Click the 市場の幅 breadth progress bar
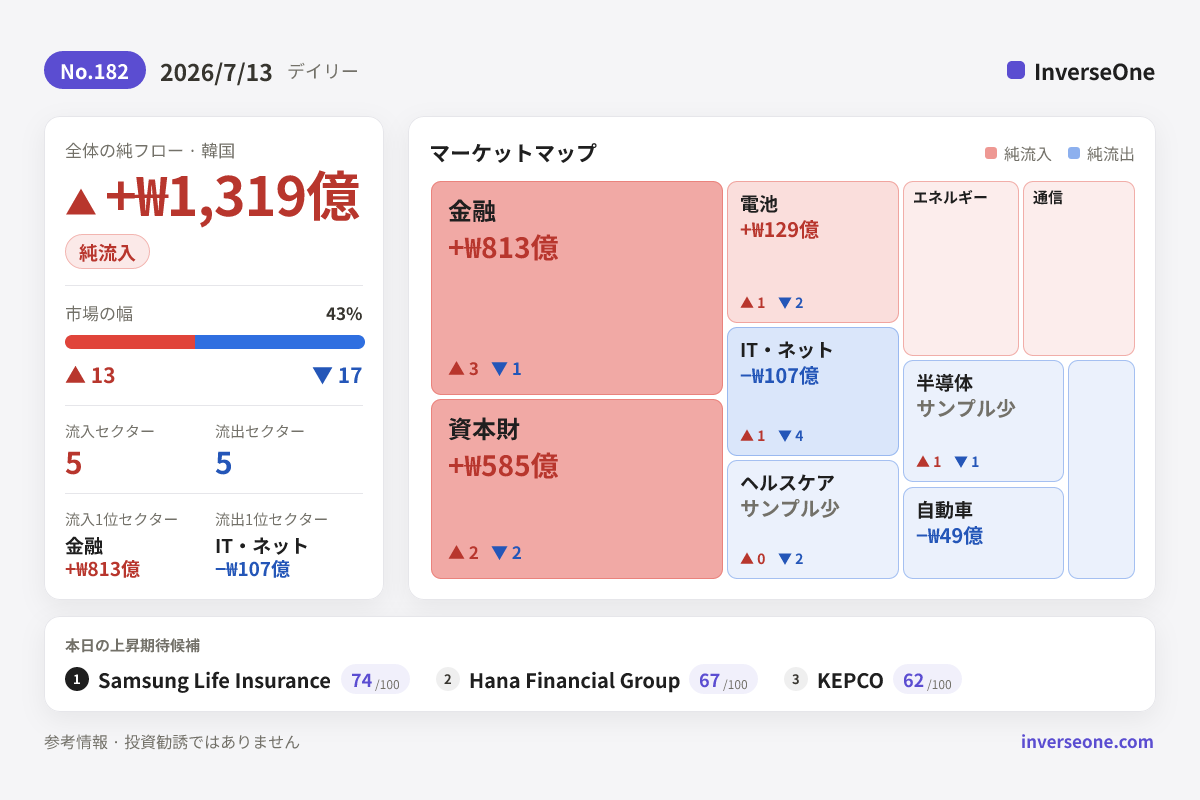 point(215,342)
